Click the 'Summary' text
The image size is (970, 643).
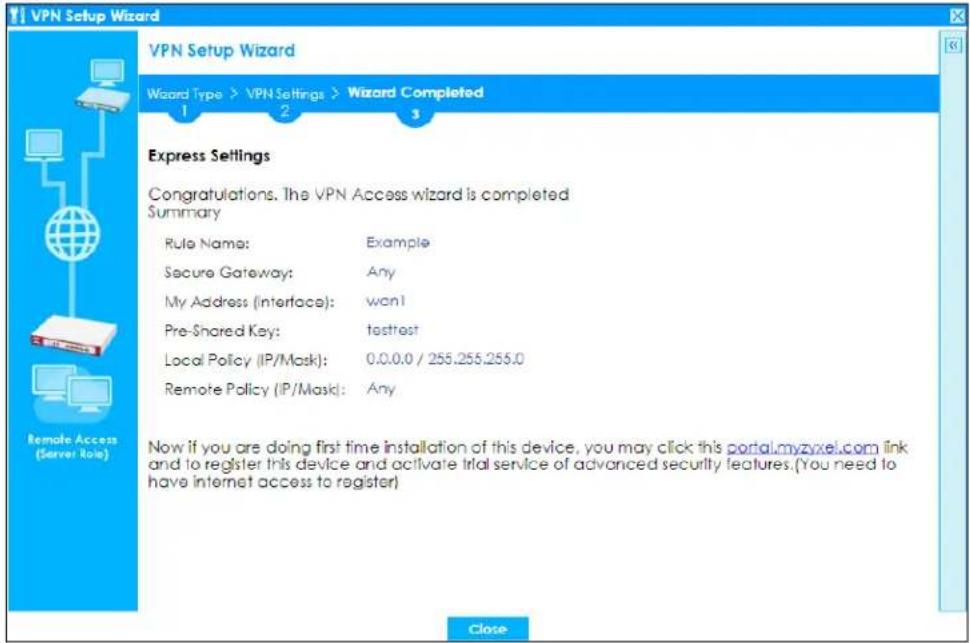[184, 212]
